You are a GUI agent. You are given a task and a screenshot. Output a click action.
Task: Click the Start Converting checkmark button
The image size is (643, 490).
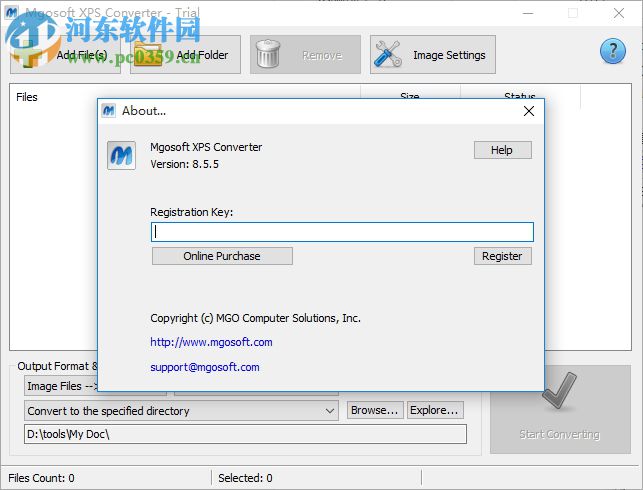coord(560,410)
